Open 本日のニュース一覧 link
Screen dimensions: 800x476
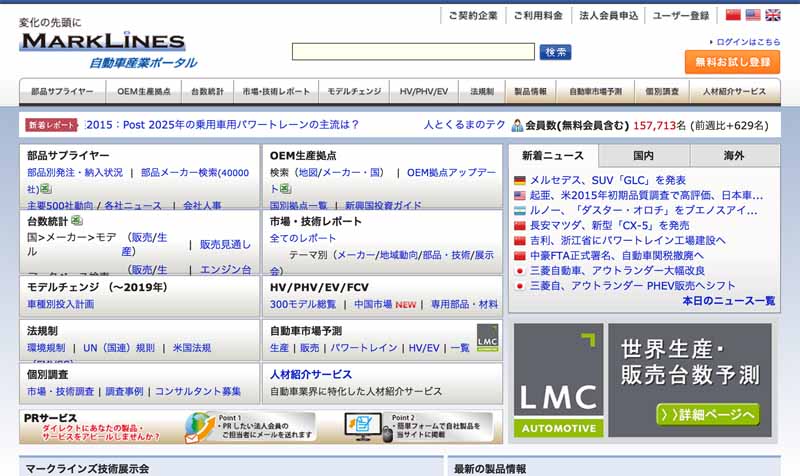click(x=729, y=301)
